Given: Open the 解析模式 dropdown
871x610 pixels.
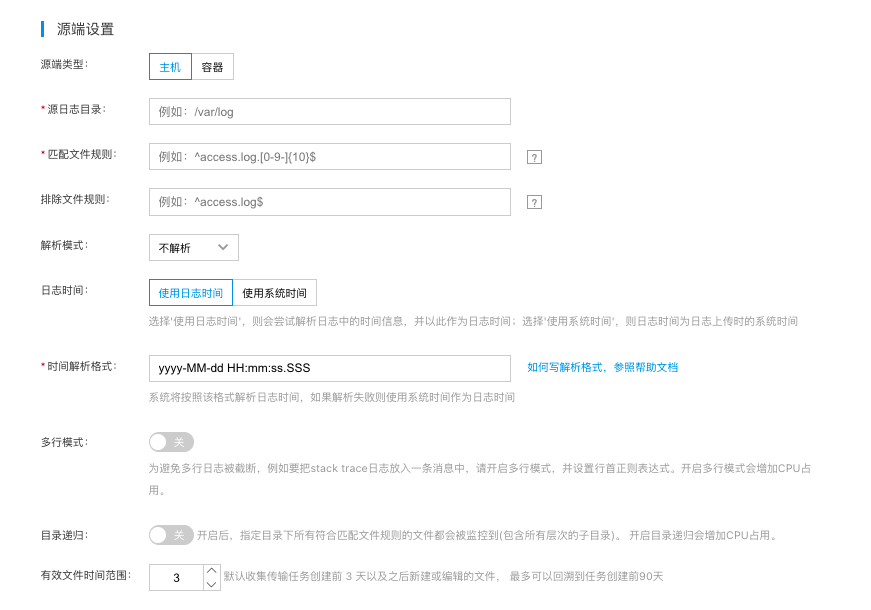Looking at the screenshot, I should [x=193, y=247].
